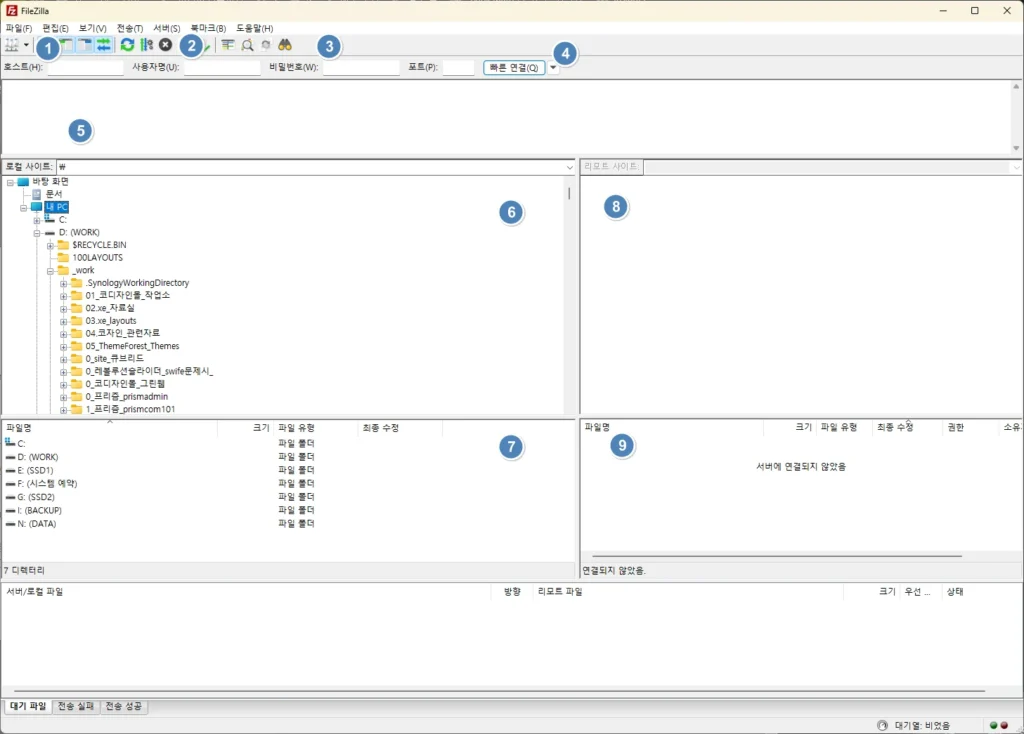The height and width of the screenshot is (734, 1024).
Task: Sort local files by 최종 수정 column
Action: pos(400,428)
